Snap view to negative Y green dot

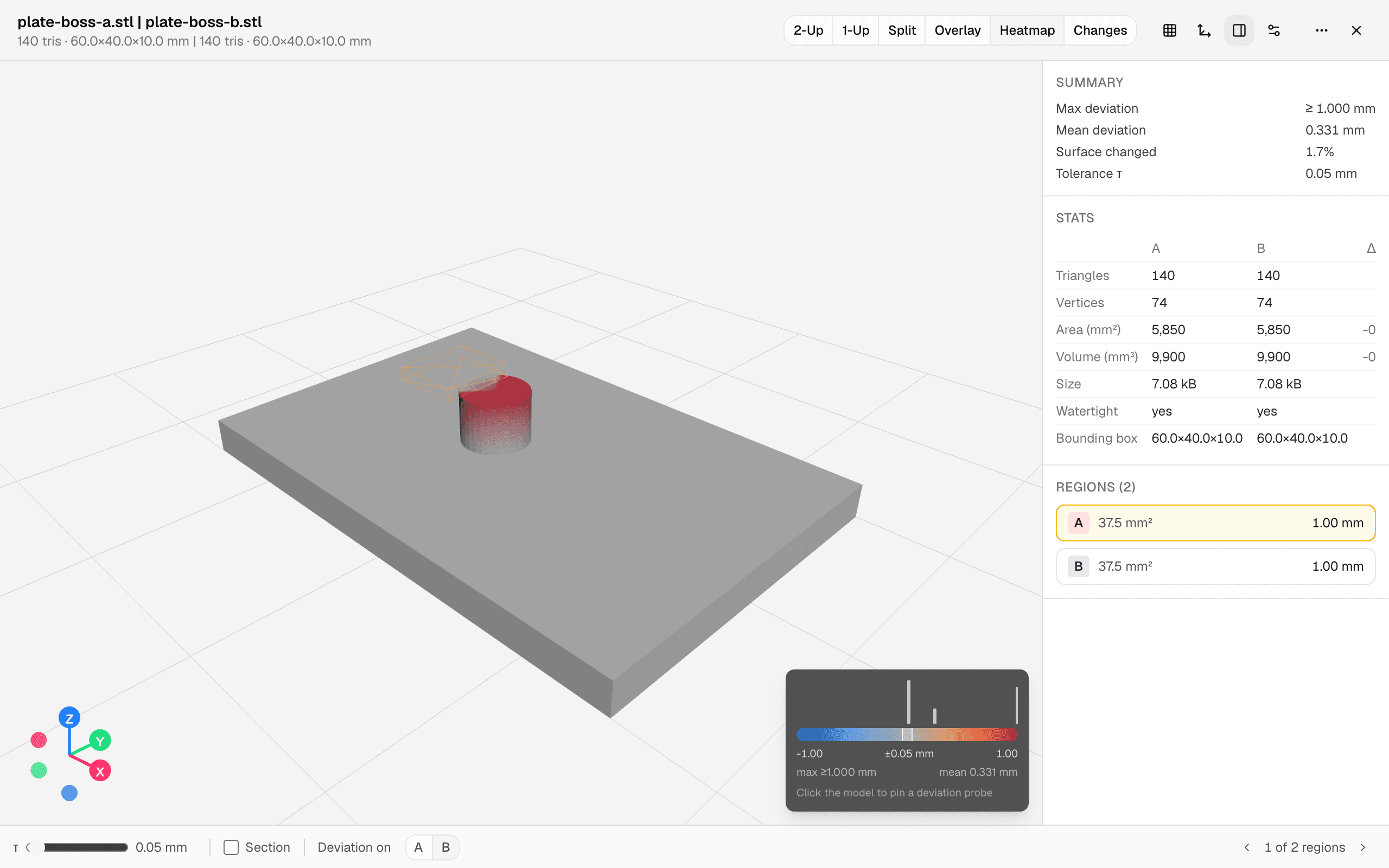[x=39, y=770]
